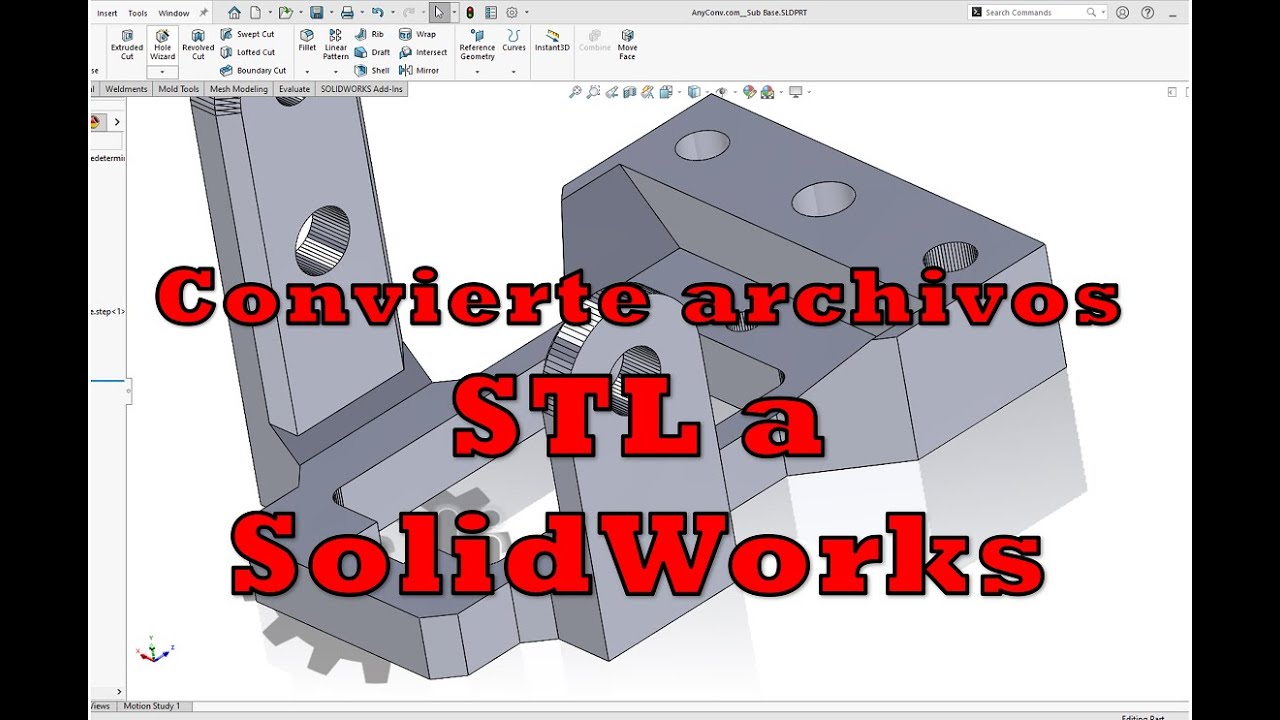Pin the menu bar with pushpin
This screenshot has width=1280, height=720.
[204, 12]
